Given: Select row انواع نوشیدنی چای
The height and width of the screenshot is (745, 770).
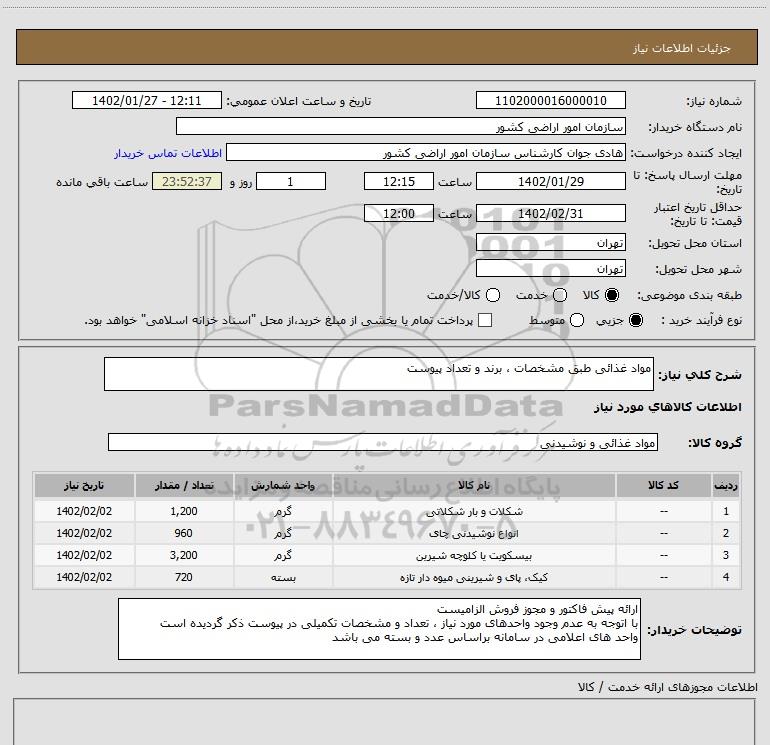Looking at the screenshot, I should [387, 533].
